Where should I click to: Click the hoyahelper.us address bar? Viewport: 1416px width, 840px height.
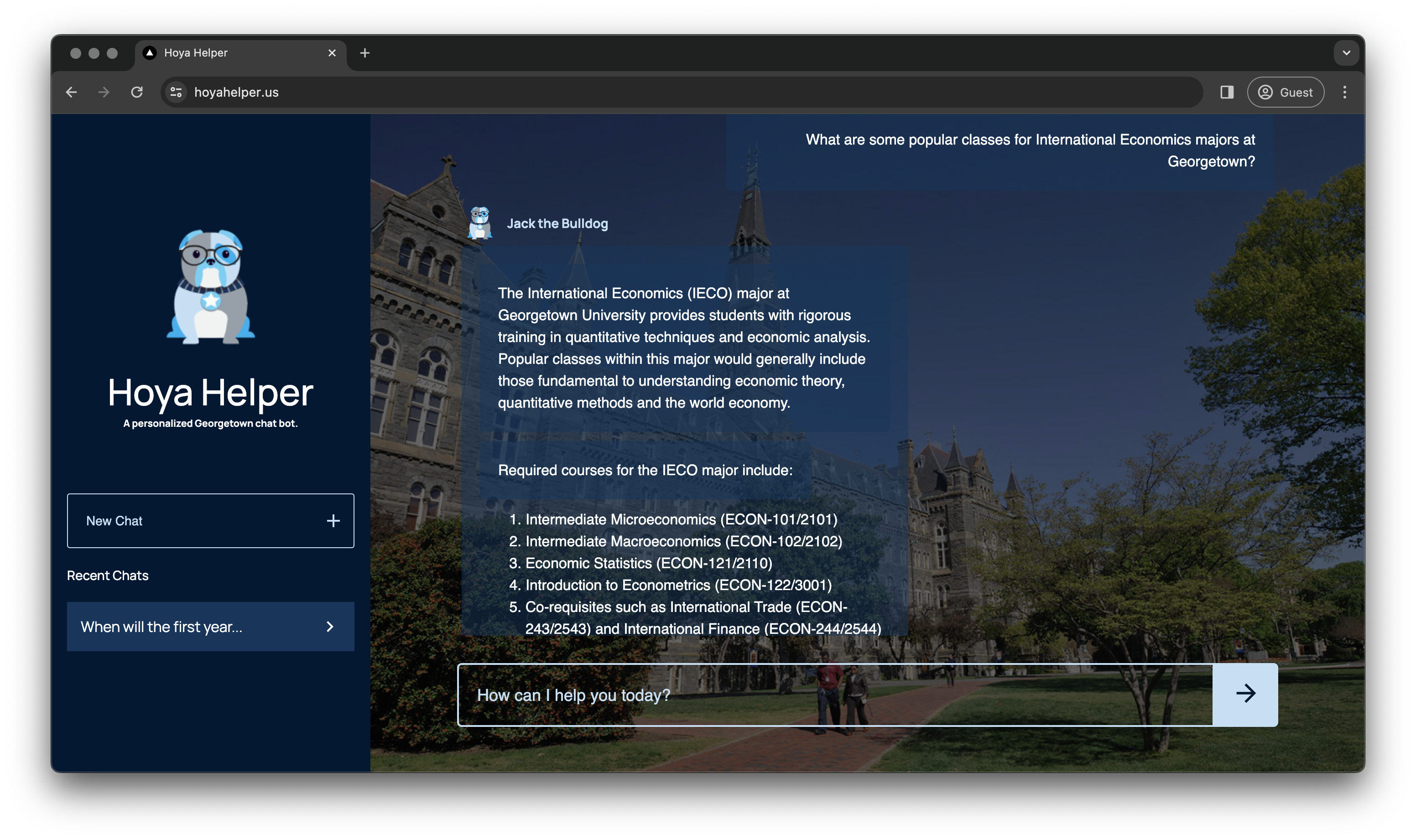[x=623, y=92]
